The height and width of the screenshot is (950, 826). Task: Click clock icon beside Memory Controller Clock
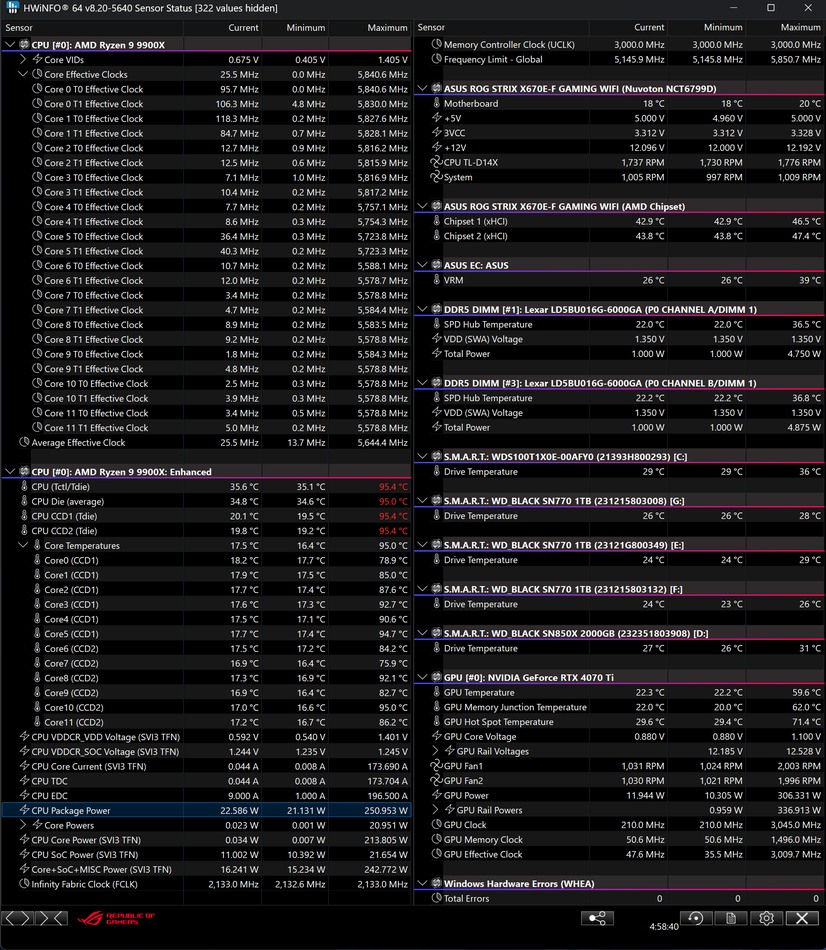[436, 44]
